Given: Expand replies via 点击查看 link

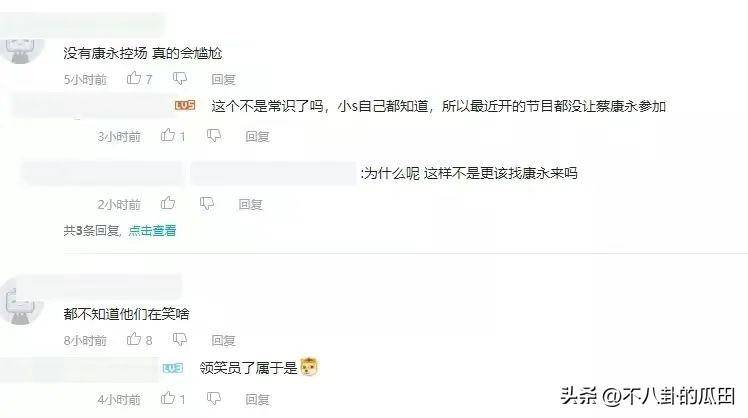Looking at the screenshot, I should (152, 230).
